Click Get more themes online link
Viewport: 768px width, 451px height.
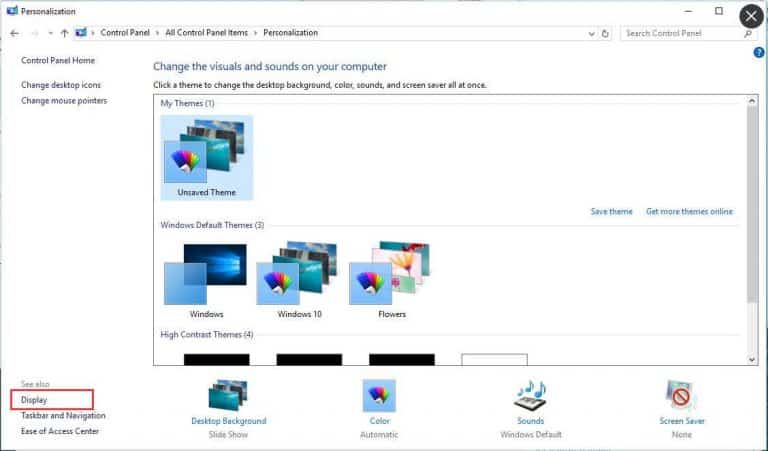689,212
